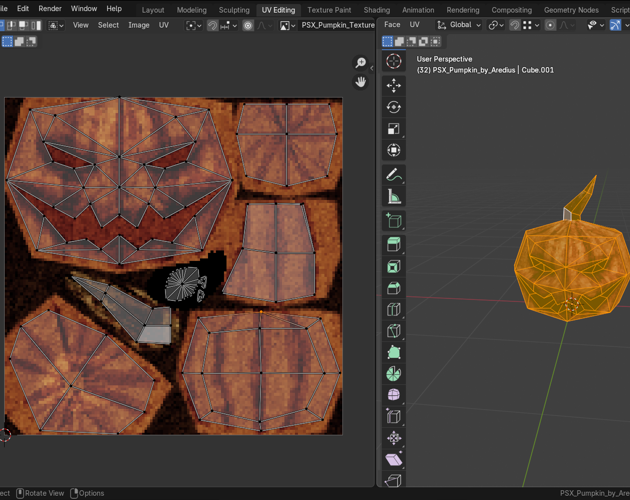This screenshot has width=630, height=500.
Task: Expand the UV editor pivot point dropdown
Action: click(193, 25)
